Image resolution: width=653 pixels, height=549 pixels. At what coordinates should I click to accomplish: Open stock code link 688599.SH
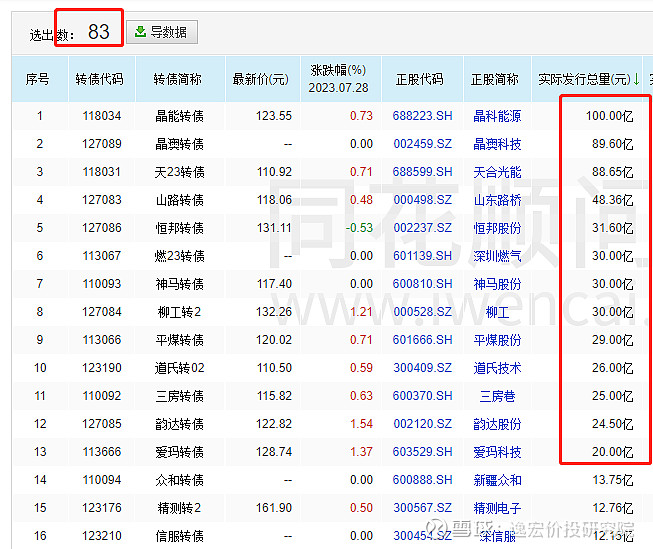pos(422,172)
